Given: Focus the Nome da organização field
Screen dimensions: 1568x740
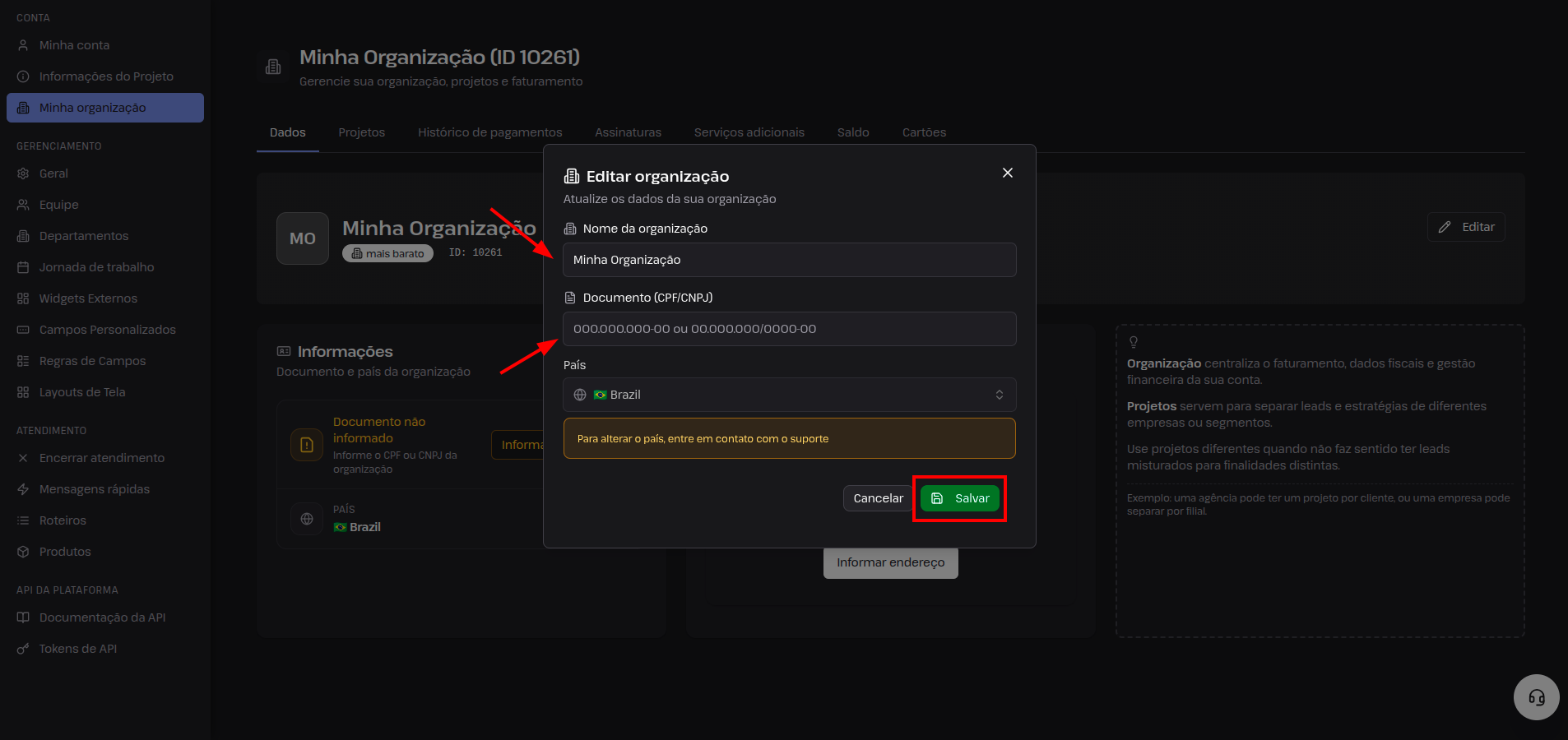Looking at the screenshot, I should coord(790,260).
